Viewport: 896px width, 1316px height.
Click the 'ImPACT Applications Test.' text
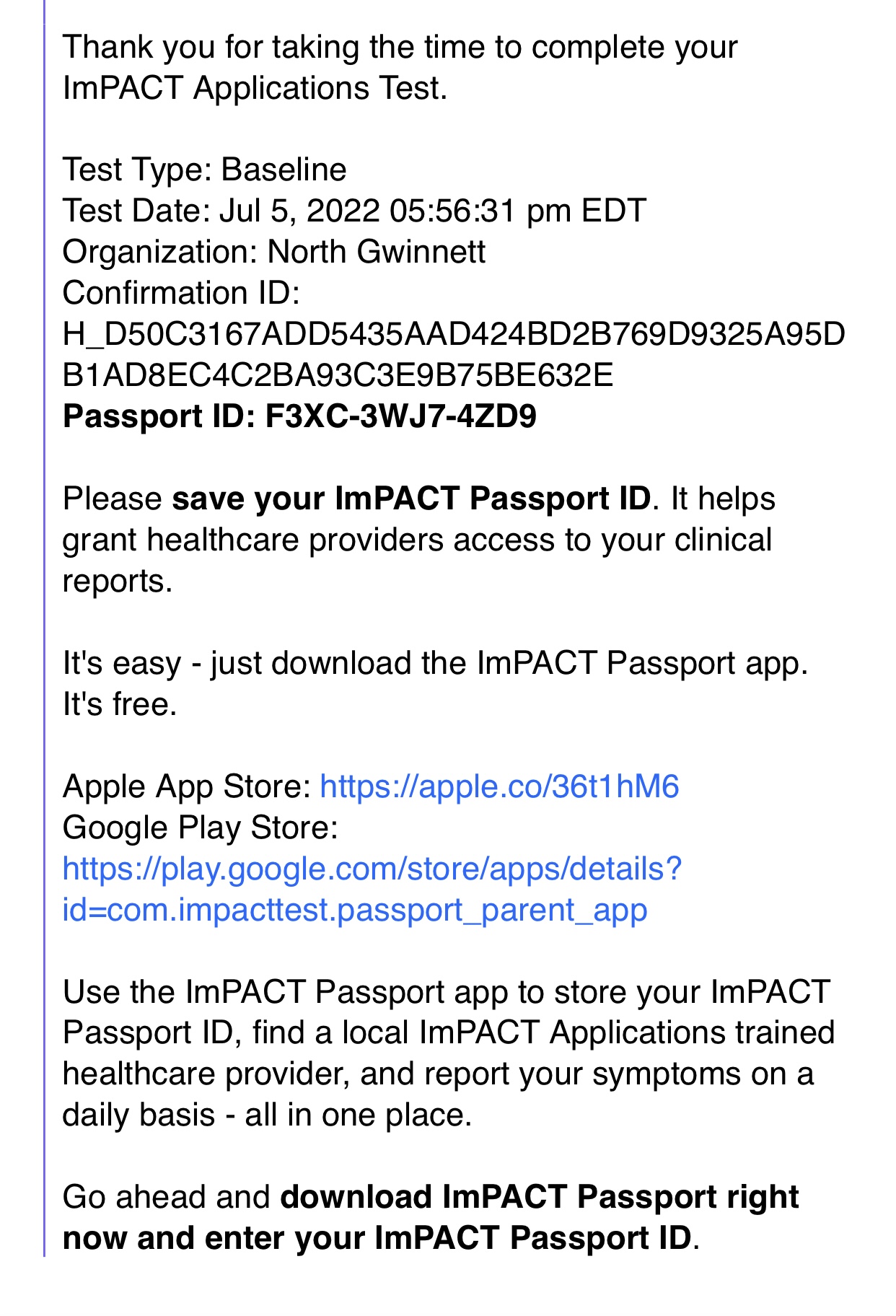coord(255,88)
